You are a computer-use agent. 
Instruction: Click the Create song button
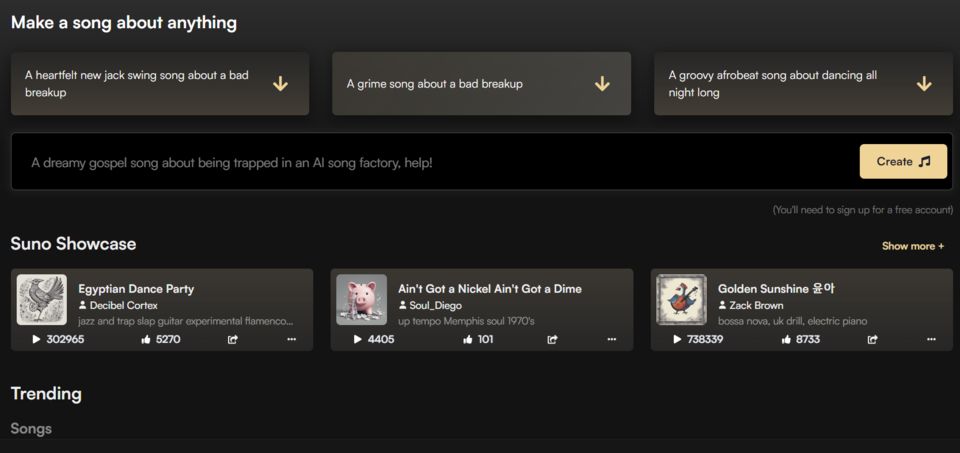pyautogui.click(x=903, y=161)
